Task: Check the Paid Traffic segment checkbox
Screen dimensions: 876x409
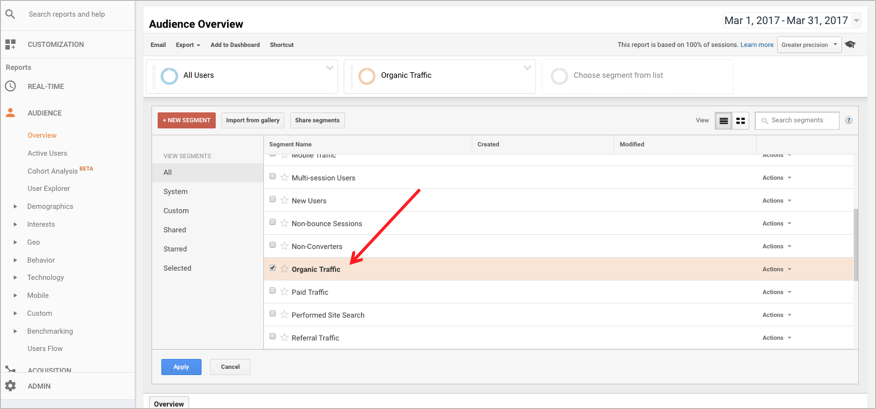Action: coord(272,291)
